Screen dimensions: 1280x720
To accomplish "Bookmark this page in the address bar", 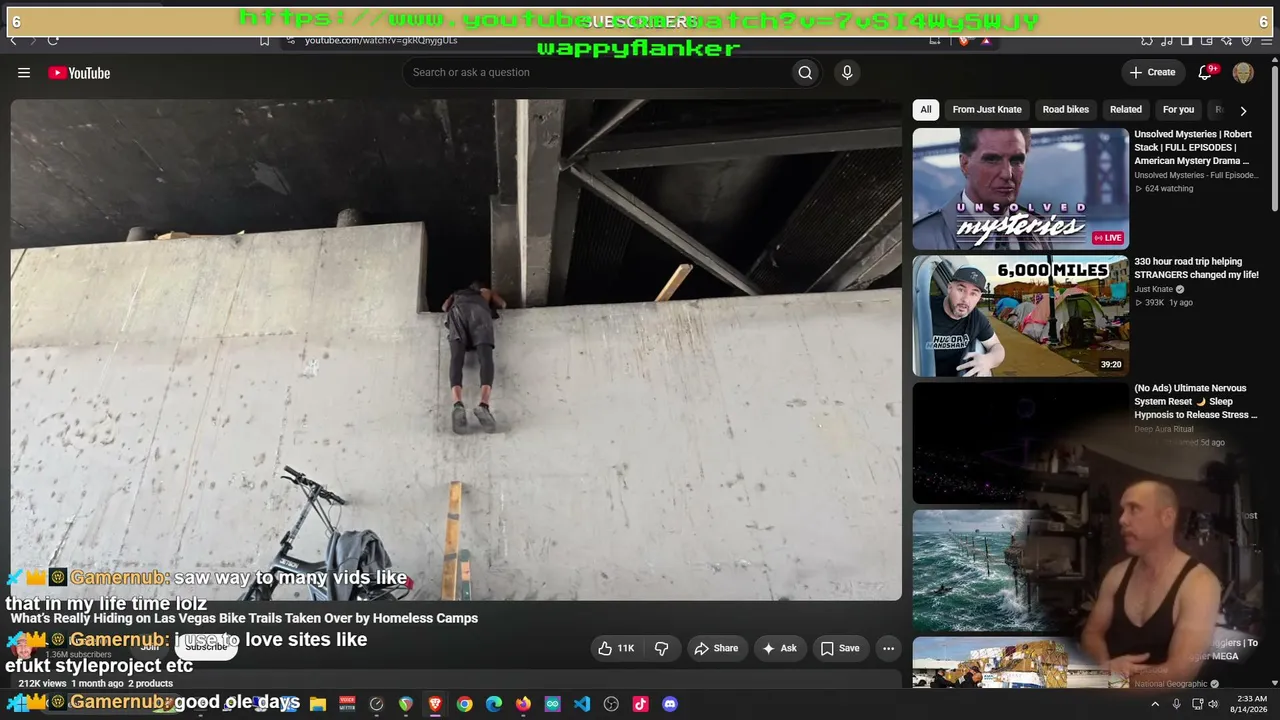I will click(264, 40).
